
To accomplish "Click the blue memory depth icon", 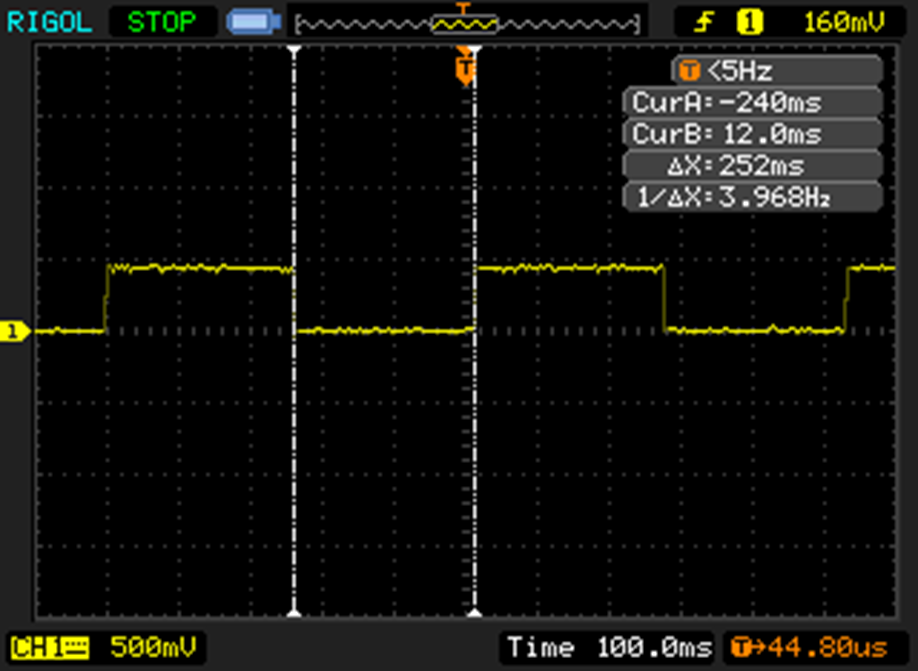I will [x=250, y=21].
